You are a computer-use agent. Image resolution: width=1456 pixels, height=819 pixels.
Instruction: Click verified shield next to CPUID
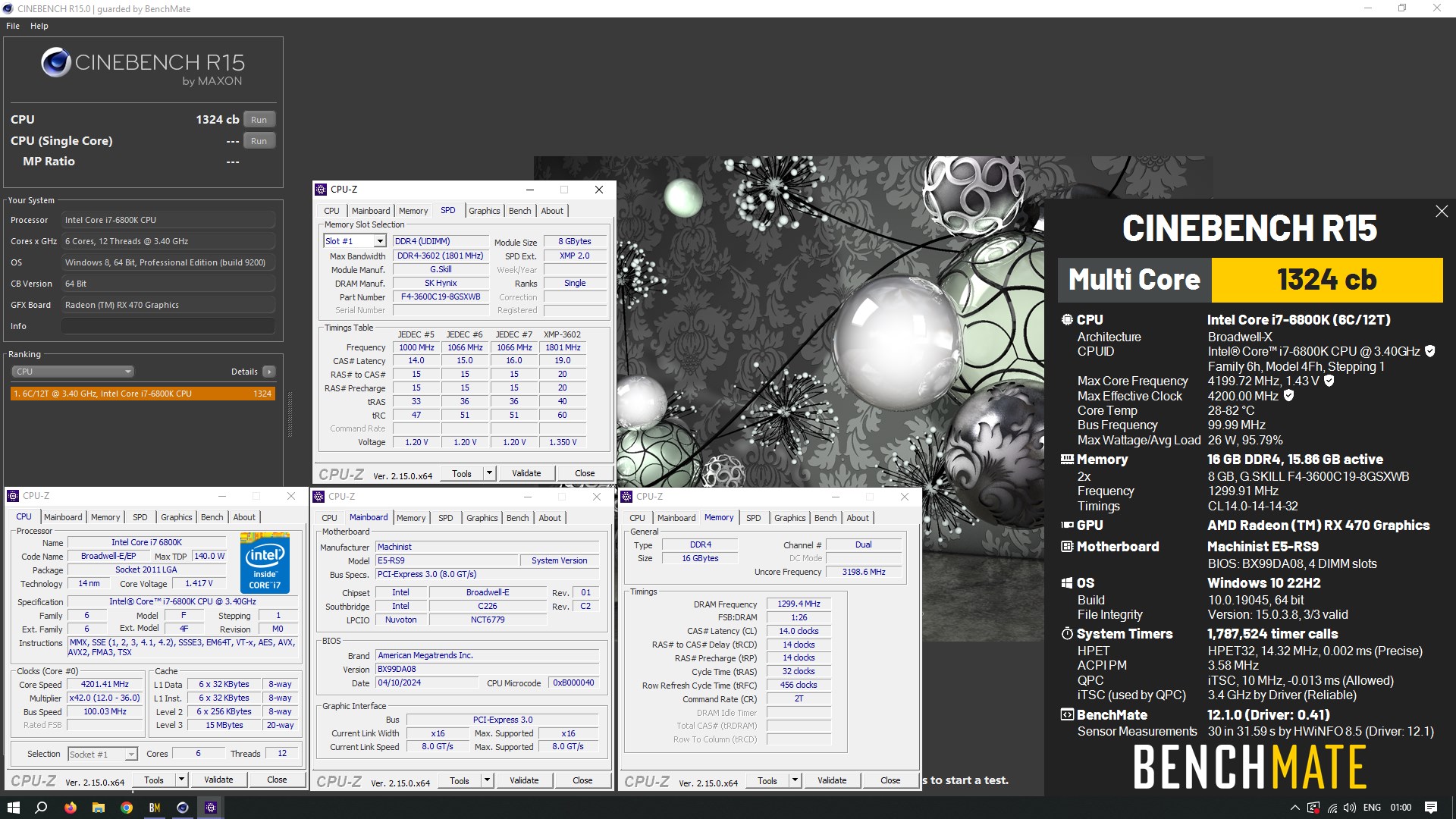tap(1429, 351)
